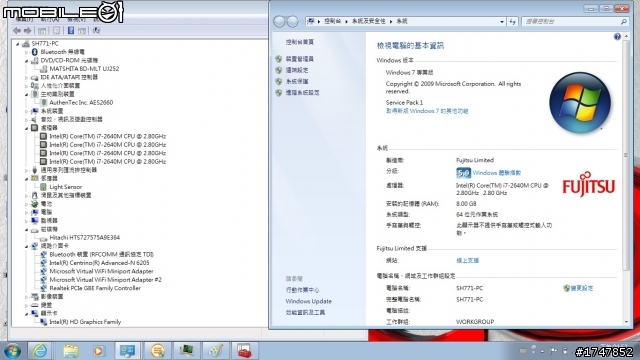Select Hitachi HTS727575A9E364 disk

[84, 238]
